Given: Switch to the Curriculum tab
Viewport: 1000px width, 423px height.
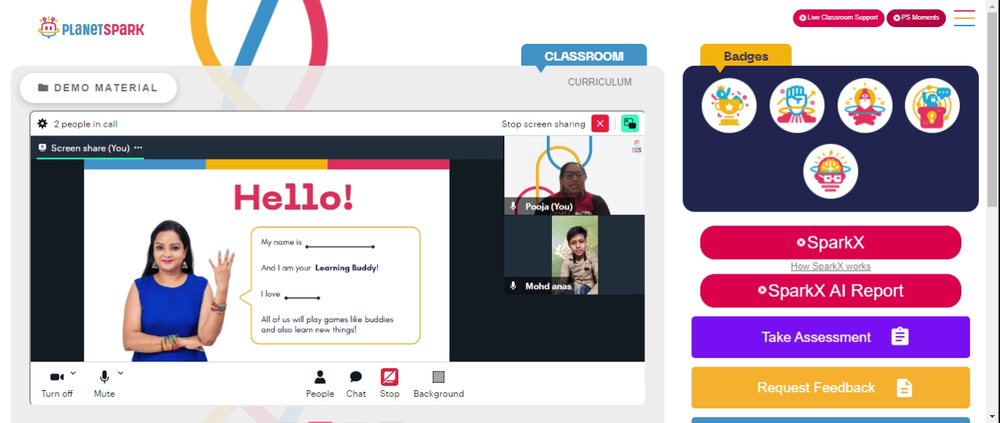Looking at the screenshot, I should pyautogui.click(x=600, y=82).
